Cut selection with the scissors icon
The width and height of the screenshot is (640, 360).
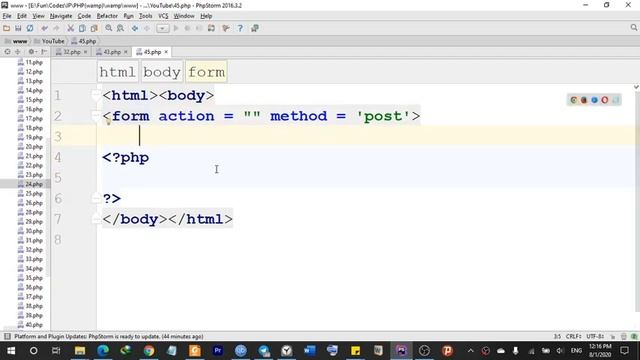point(71,28)
